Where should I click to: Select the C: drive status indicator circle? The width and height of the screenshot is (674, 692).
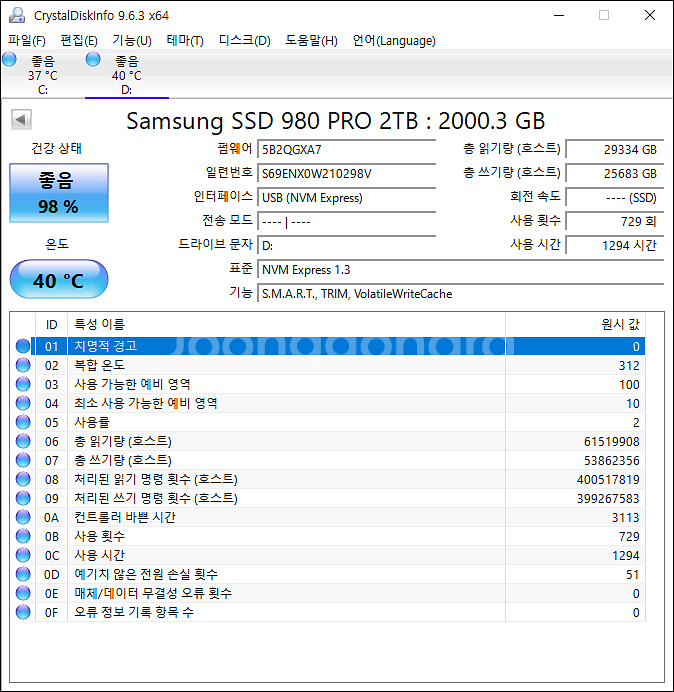(9, 59)
